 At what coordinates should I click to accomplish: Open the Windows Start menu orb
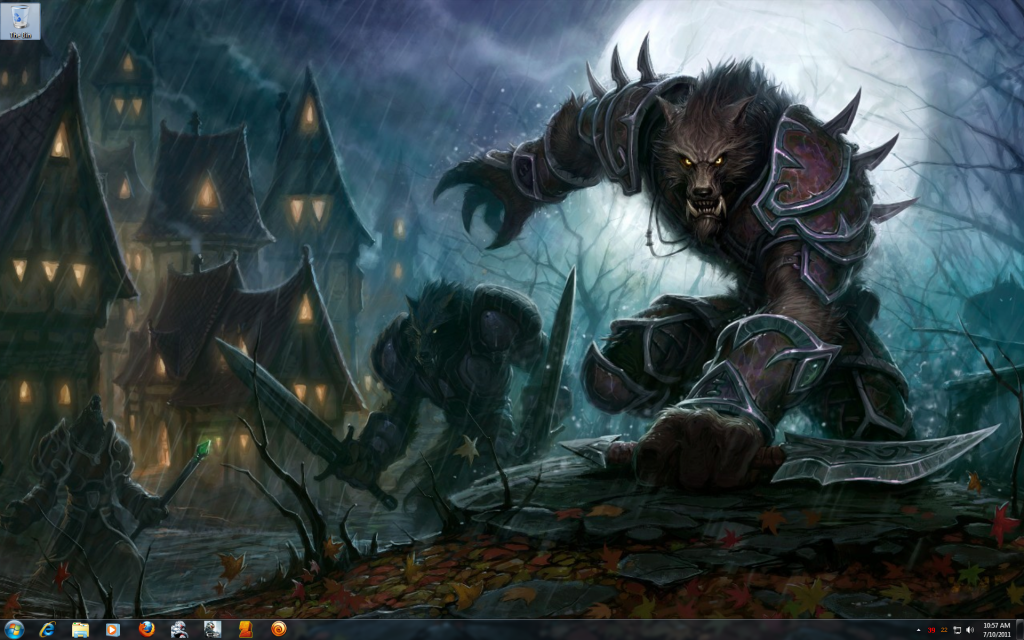[x=14, y=630]
